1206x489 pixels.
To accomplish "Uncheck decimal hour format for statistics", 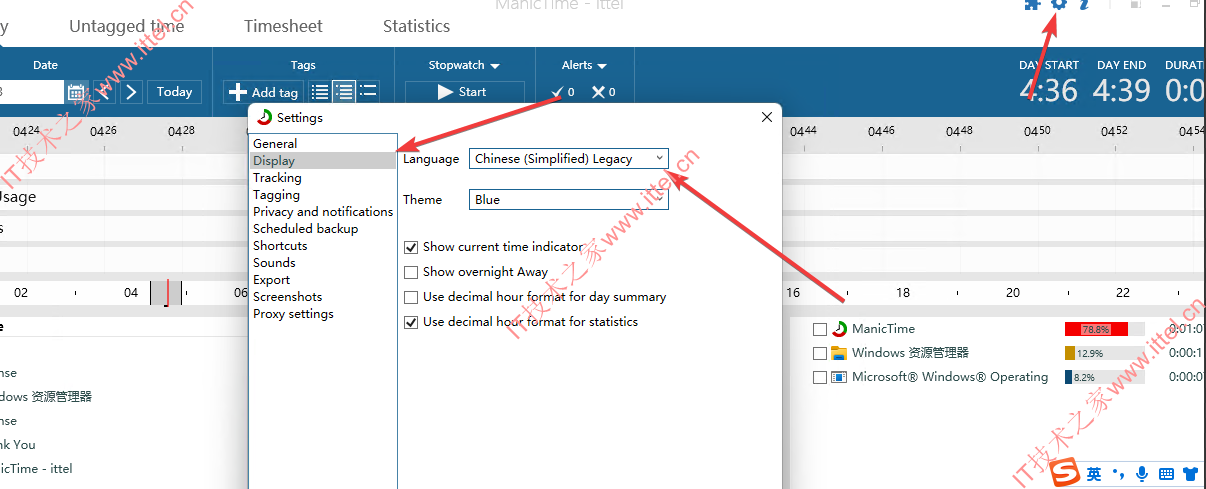I will (x=411, y=322).
